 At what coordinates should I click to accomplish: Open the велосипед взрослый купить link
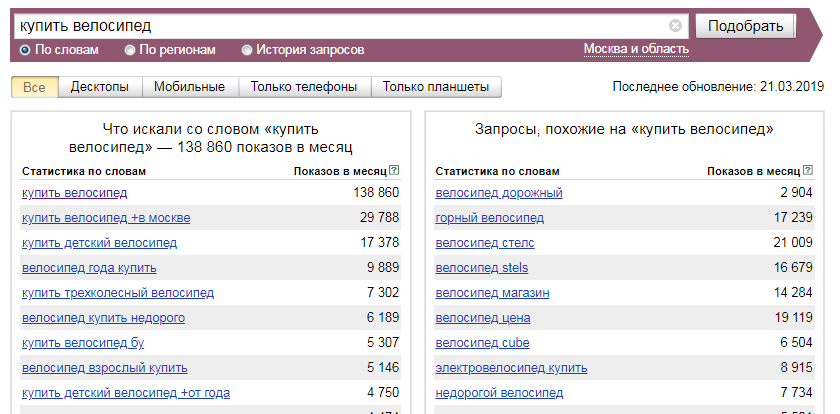click(104, 368)
